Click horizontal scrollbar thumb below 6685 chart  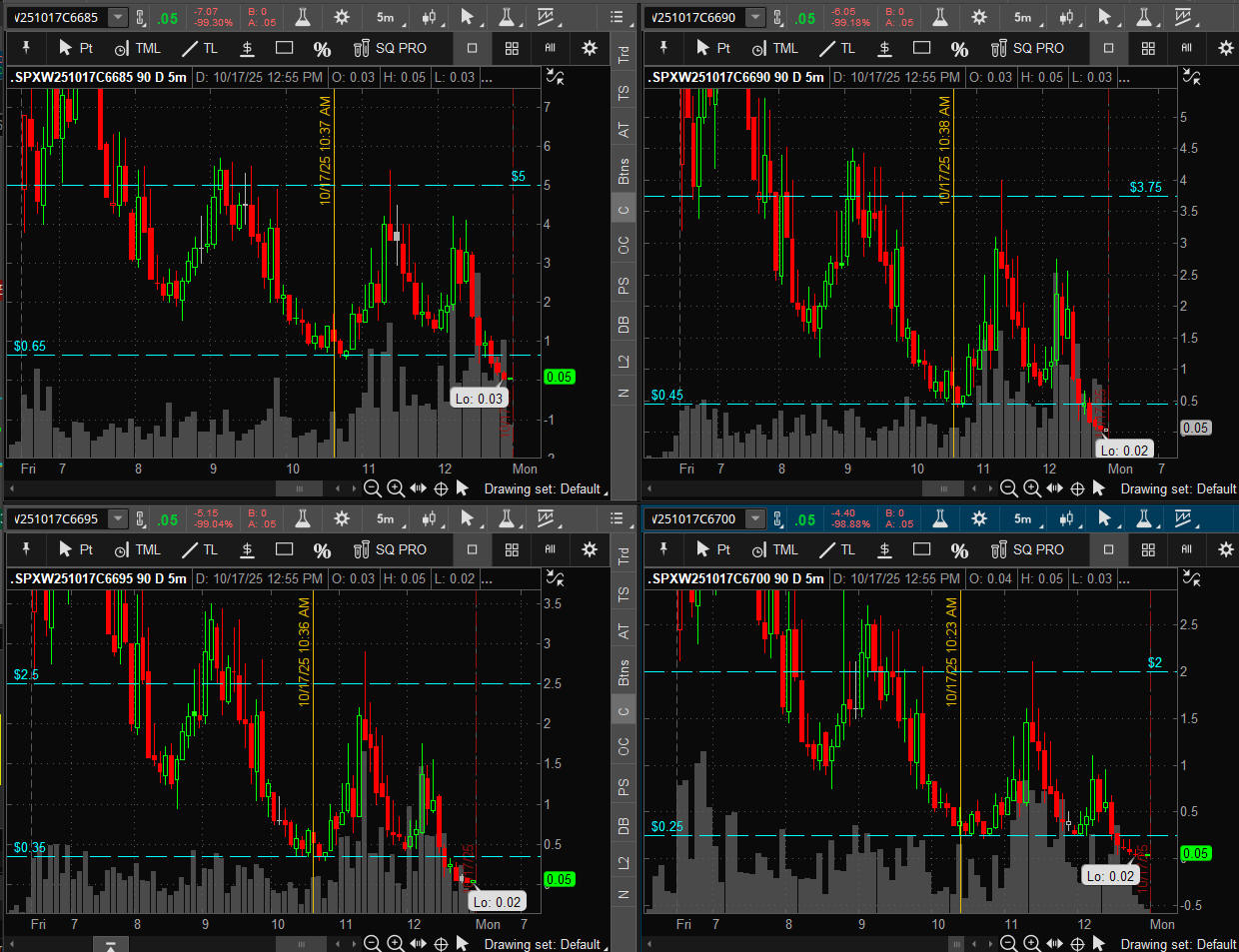(x=299, y=488)
